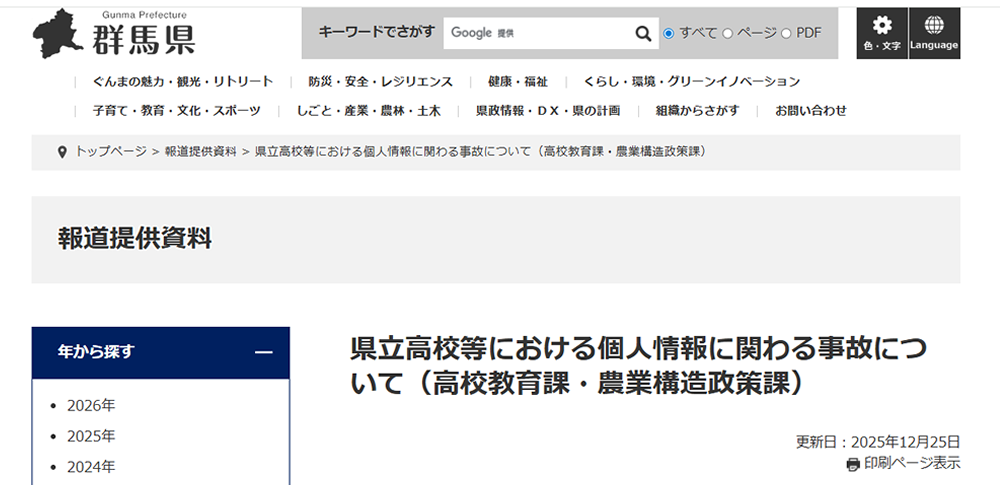This screenshot has height=485, width=1000.
Task: Open 報道提供資料 breadcrumb link
Action: click(x=200, y=152)
